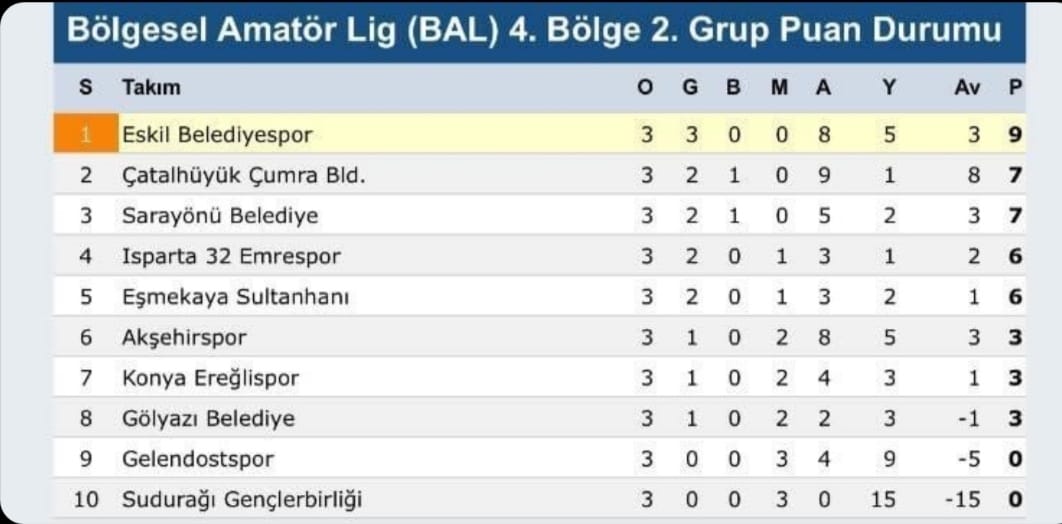
Task: Open Çatalhüyük Çumra Bld. team row
Action: coord(243,175)
